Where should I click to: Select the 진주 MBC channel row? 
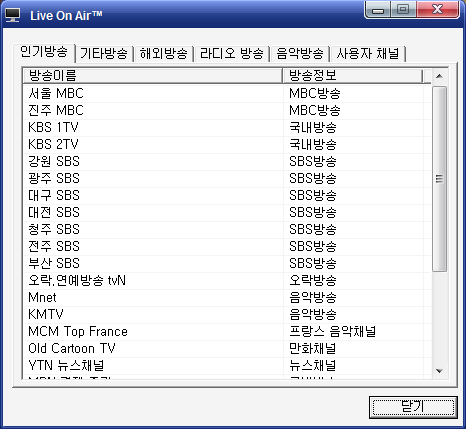coord(227,111)
